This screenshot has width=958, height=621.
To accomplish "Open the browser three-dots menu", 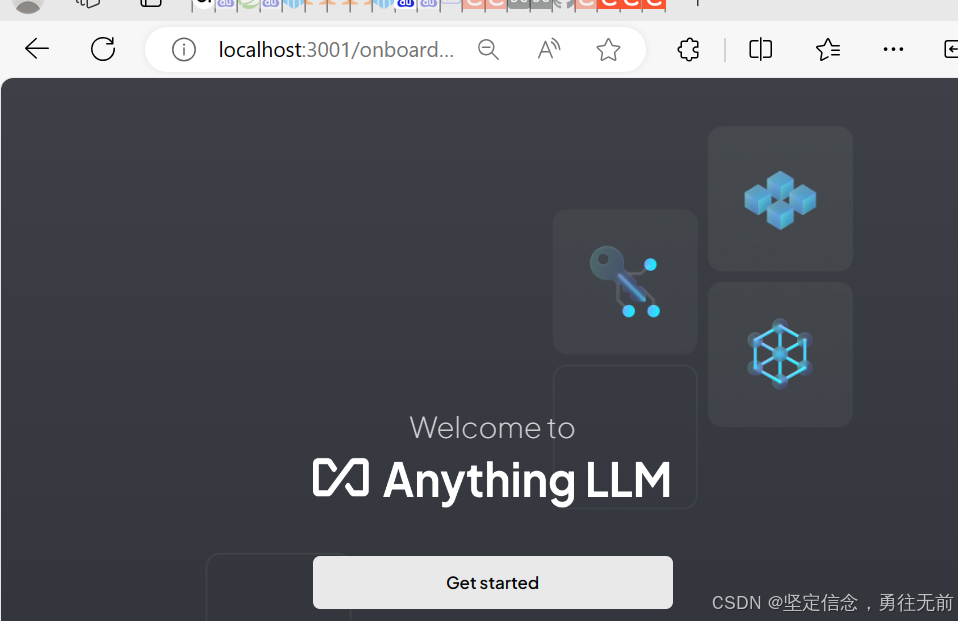I will coord(893,49).
